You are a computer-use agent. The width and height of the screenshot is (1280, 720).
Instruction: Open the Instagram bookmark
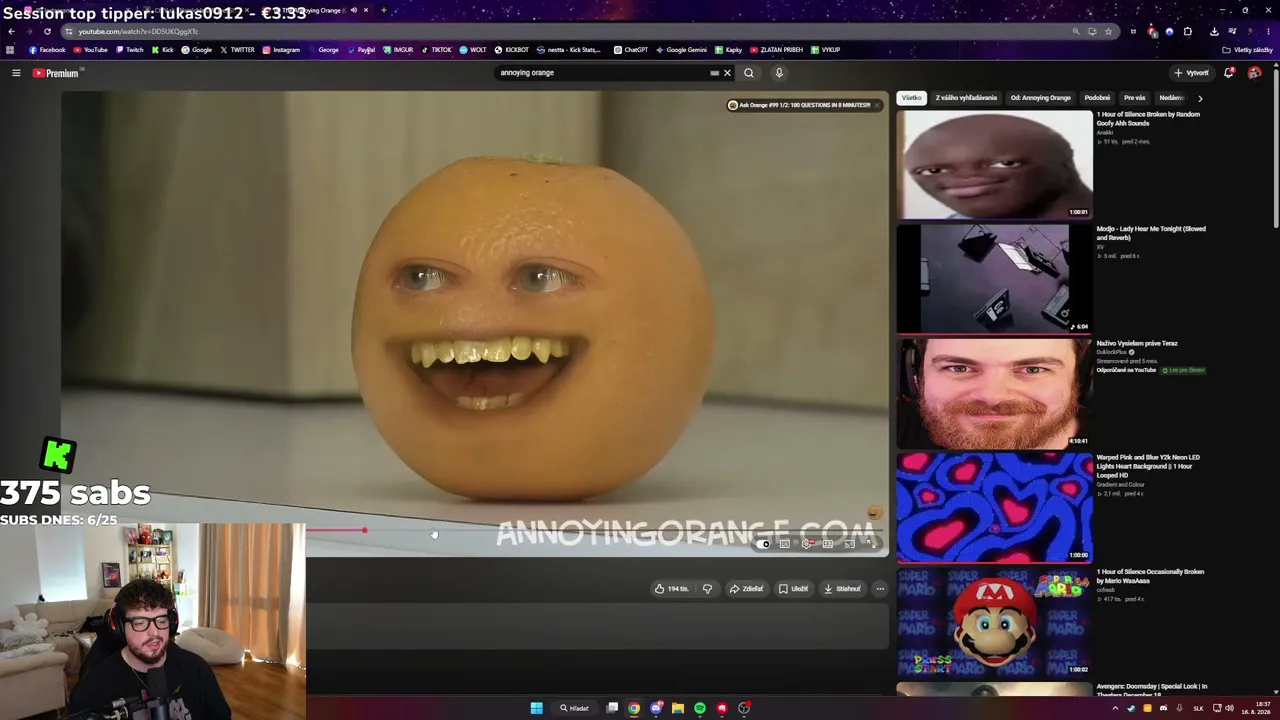[281, 50]
